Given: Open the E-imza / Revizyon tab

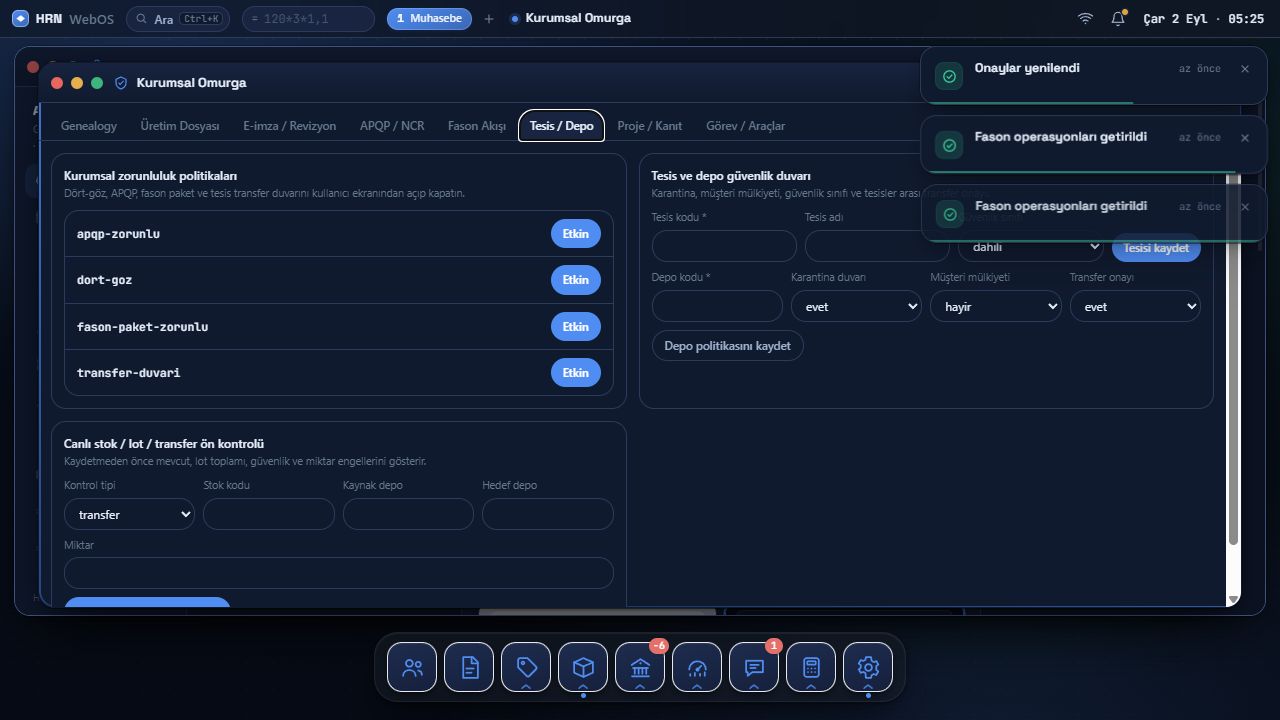Looking at the screenshot, I should click(290, 126).
